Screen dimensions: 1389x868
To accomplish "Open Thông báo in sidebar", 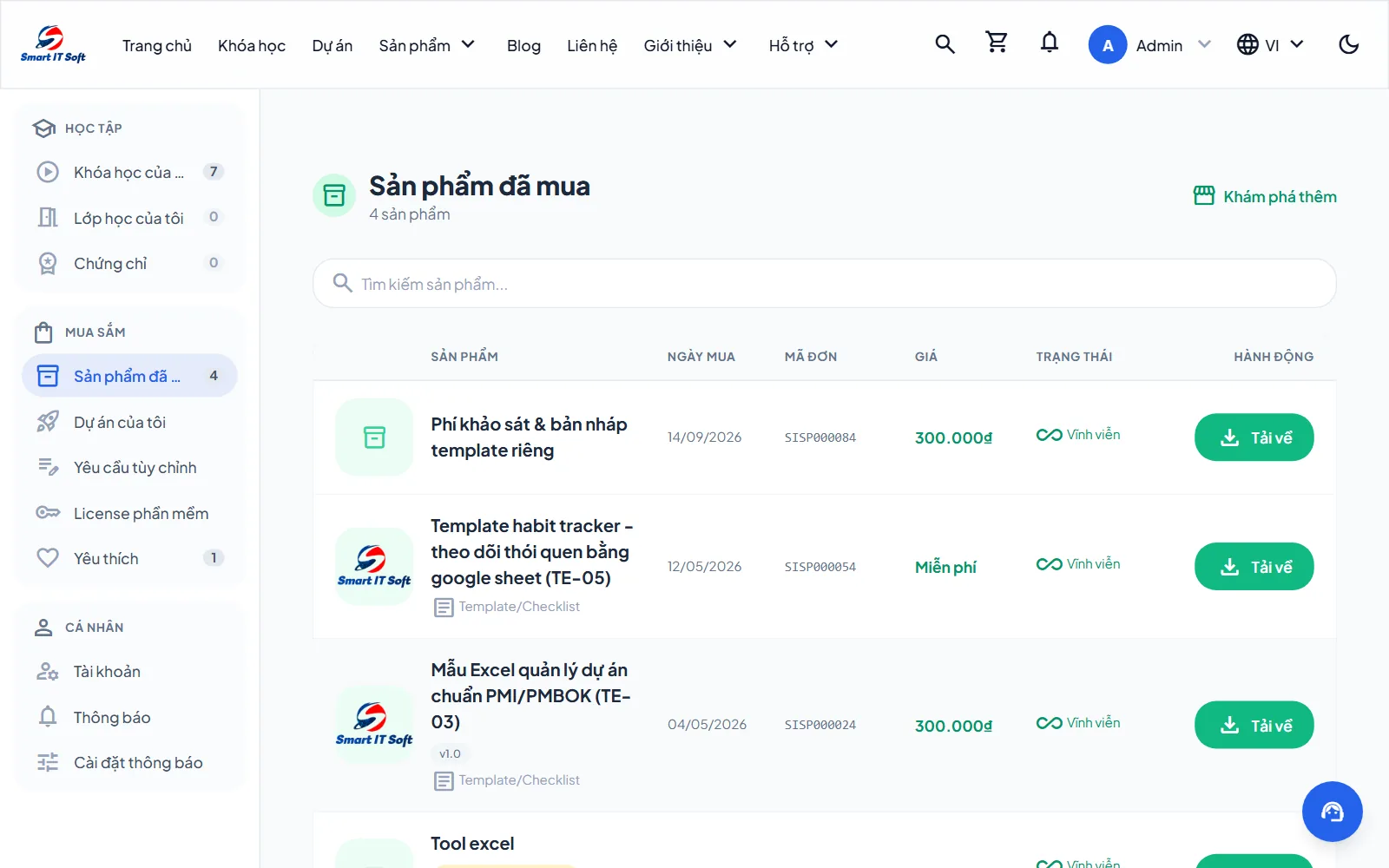I will [129, 717].
